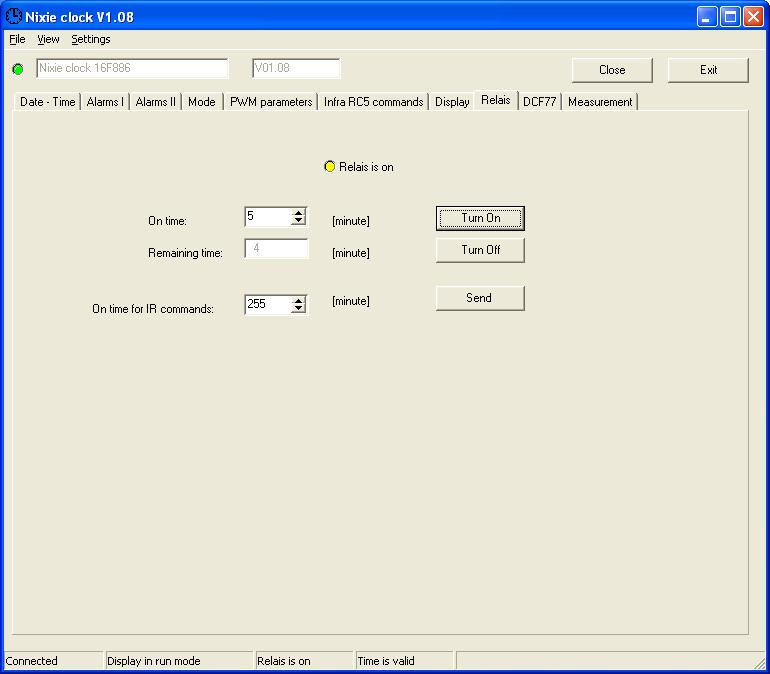The height and width of the screenshot is (674, 770).
Task: Decrease the On time value with down arrow
Action: coord(299,220)
